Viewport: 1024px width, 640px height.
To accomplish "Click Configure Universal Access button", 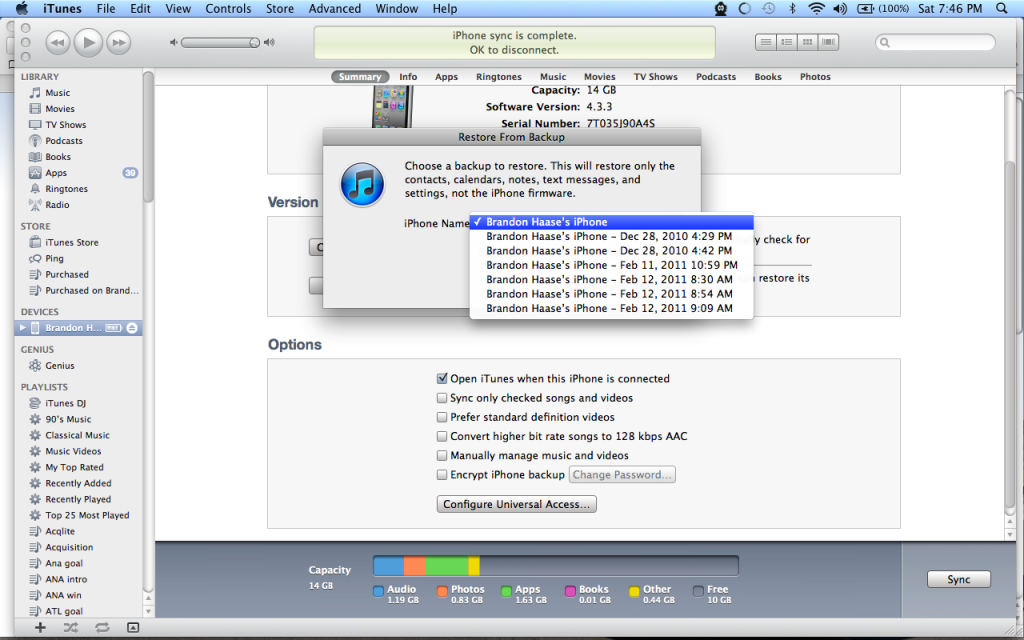I will point(516,504).
